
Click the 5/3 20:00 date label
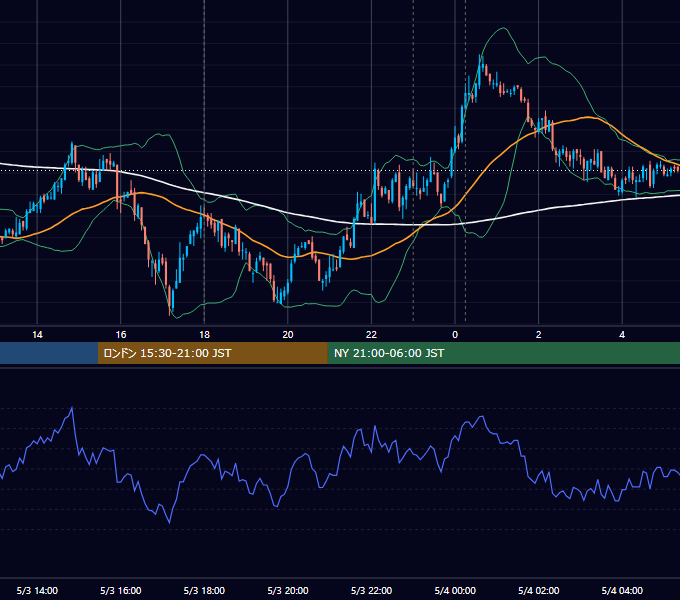tap(288, 590)
